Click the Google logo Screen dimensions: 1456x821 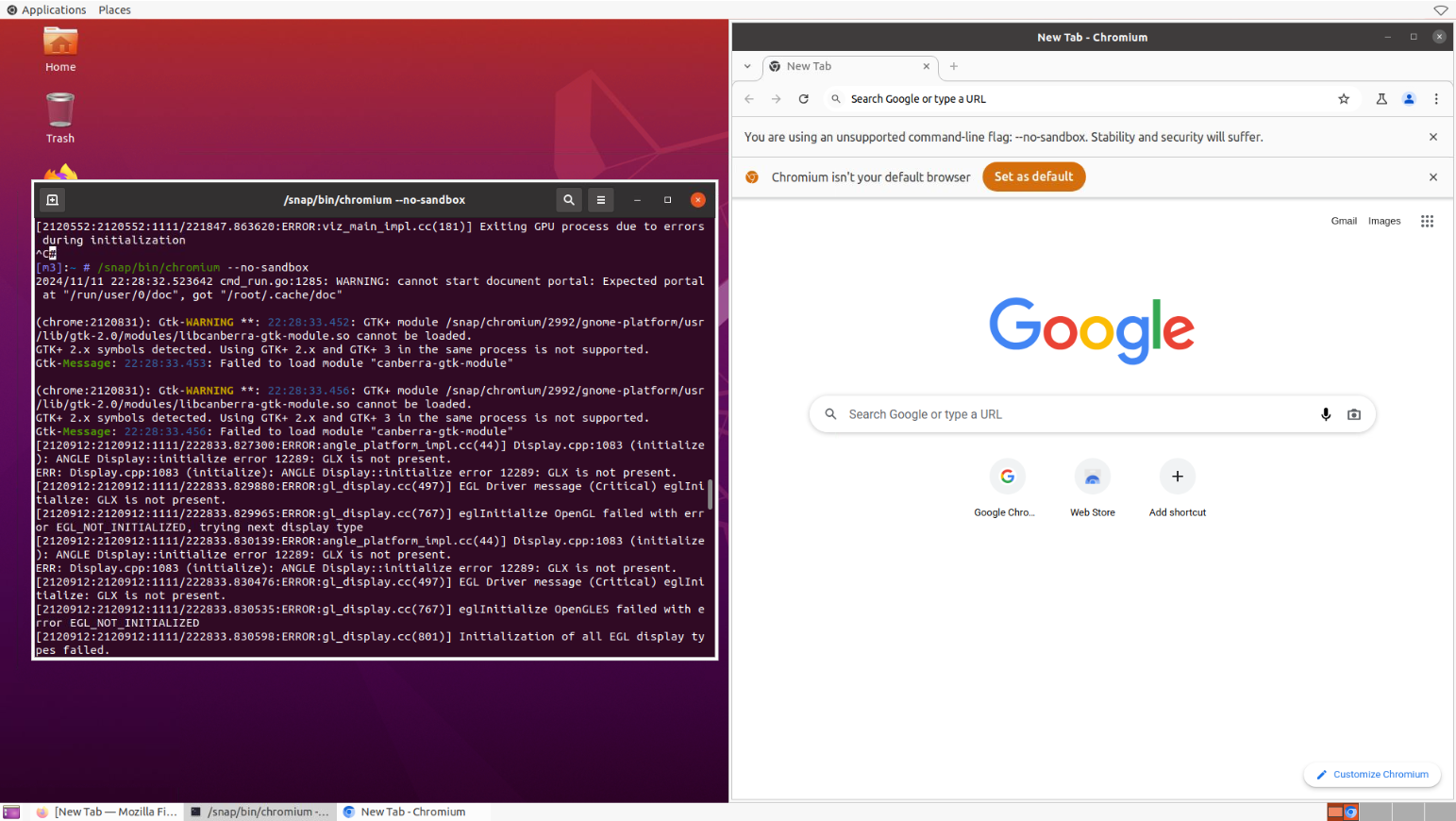[1092, 330]
